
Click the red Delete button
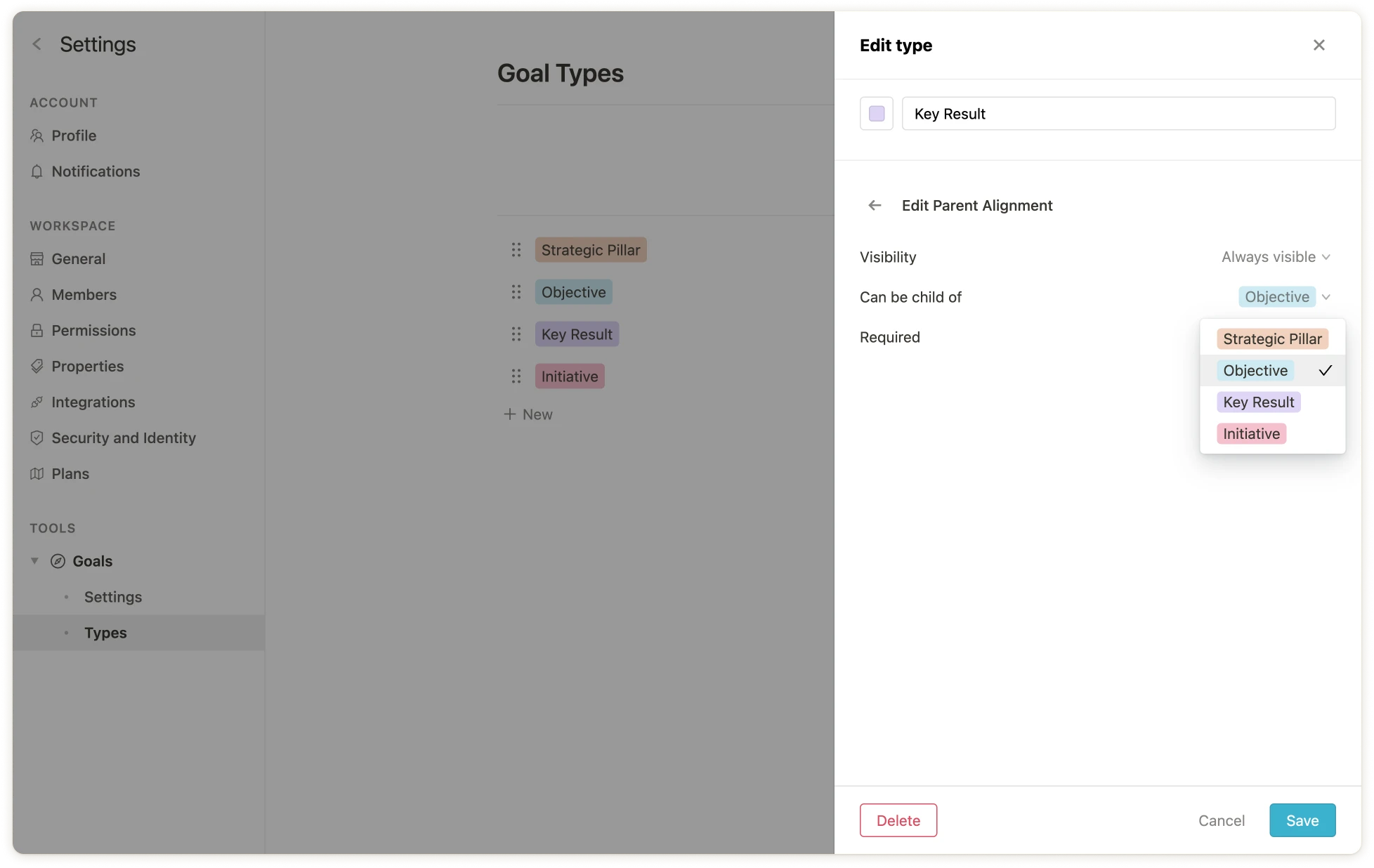898,820
